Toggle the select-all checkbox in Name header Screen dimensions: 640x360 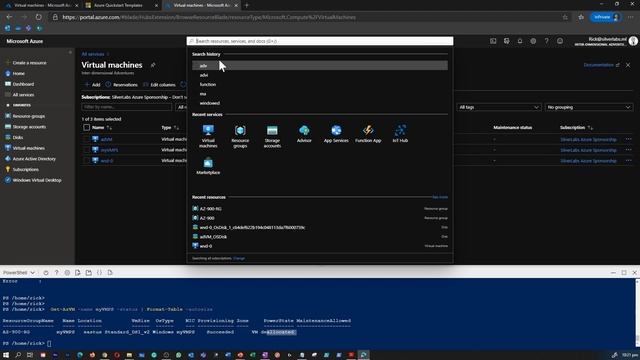pos(87,128)
